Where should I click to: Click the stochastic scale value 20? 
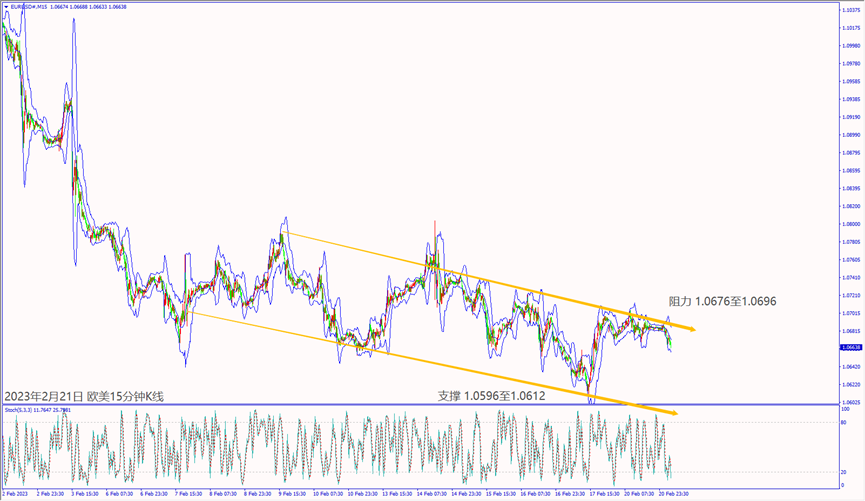[845, 472]
